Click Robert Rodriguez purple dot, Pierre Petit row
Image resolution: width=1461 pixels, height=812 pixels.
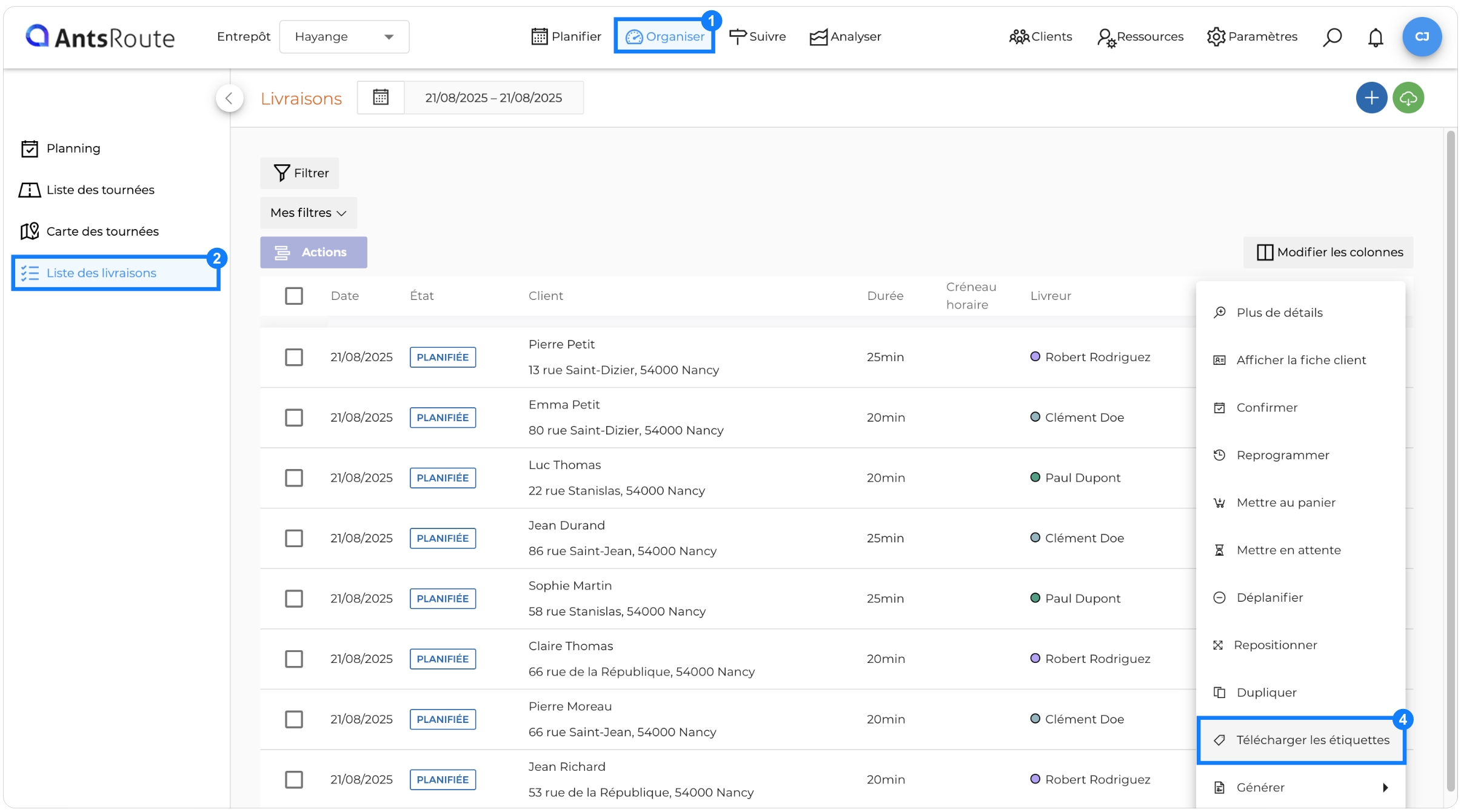pos(1035,356)
